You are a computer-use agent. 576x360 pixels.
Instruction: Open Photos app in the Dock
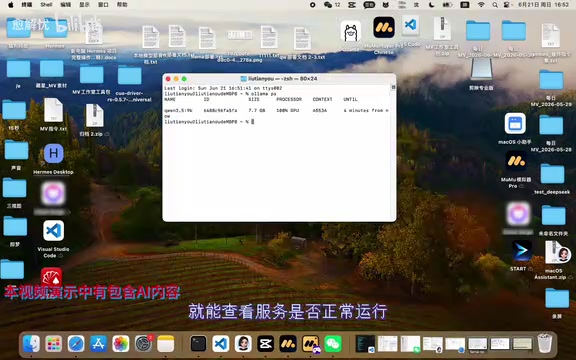click(x=121, y=344)
